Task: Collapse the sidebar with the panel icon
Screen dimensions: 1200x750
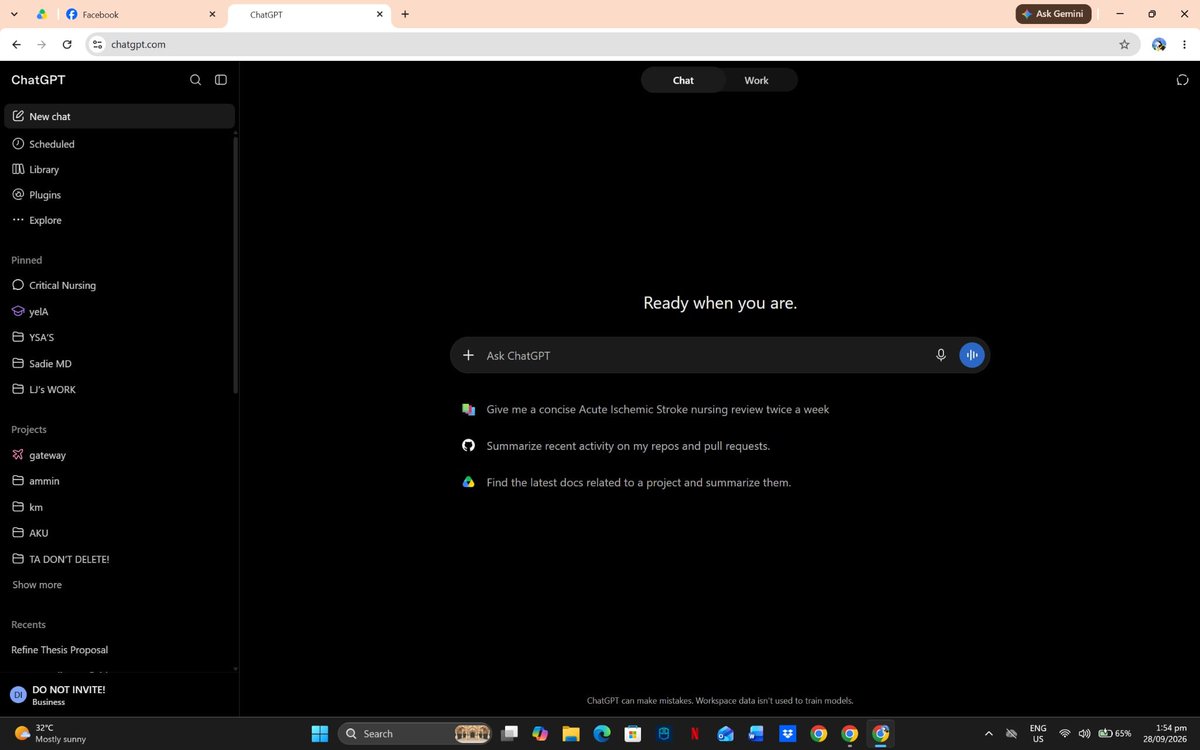Action: click(x=221, y=80)
